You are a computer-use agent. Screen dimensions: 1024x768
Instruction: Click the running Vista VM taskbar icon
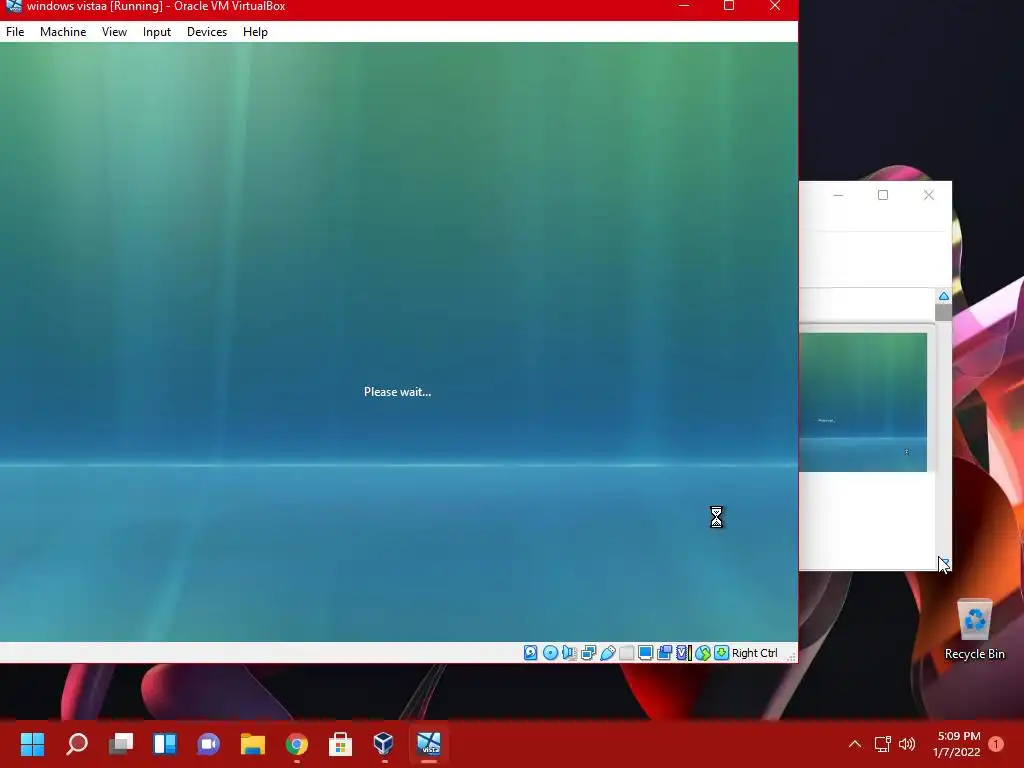click(428, 744)
